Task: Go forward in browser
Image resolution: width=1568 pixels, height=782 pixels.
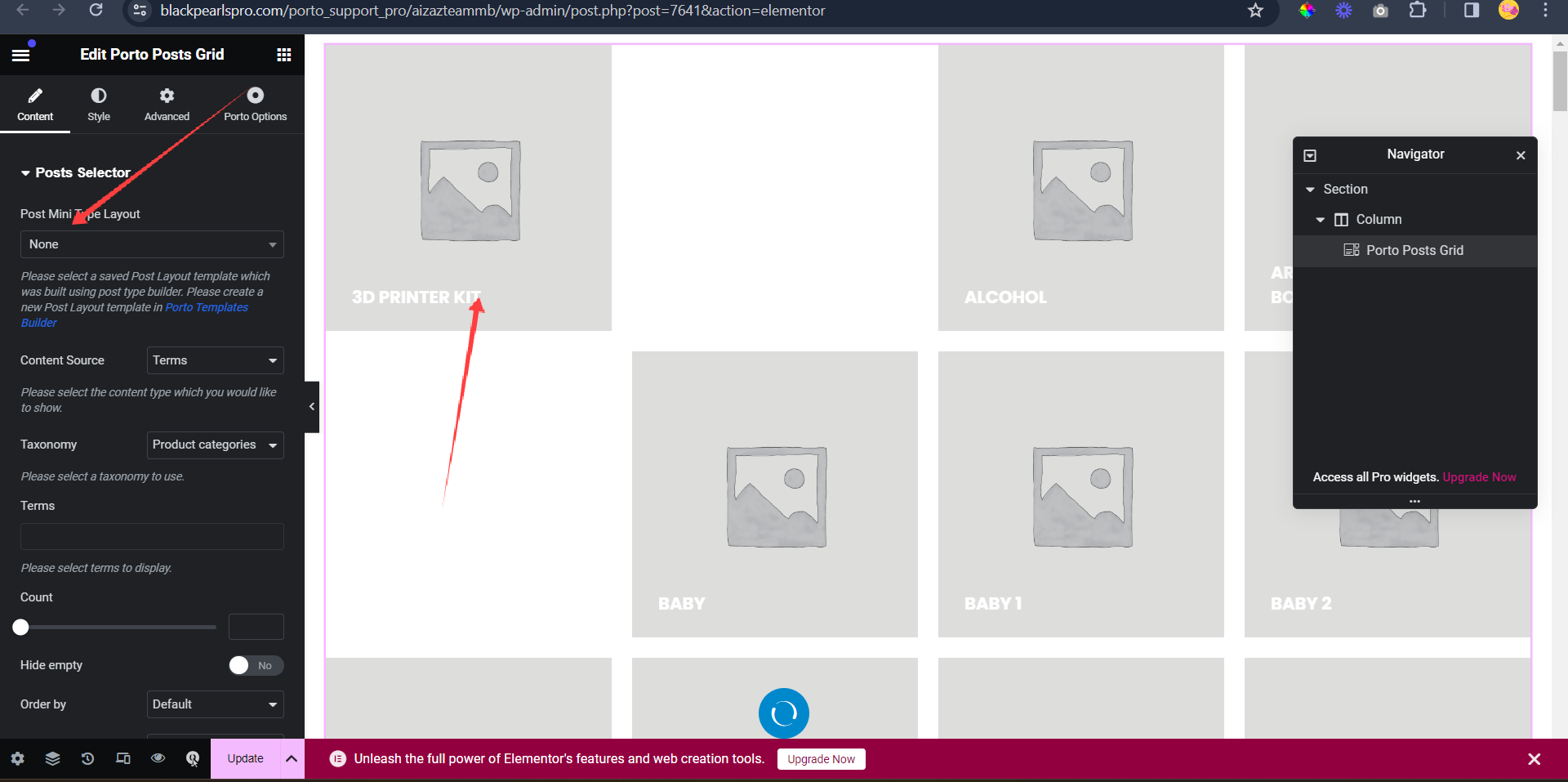Action: pyautogui.click(x=59, y=10)
